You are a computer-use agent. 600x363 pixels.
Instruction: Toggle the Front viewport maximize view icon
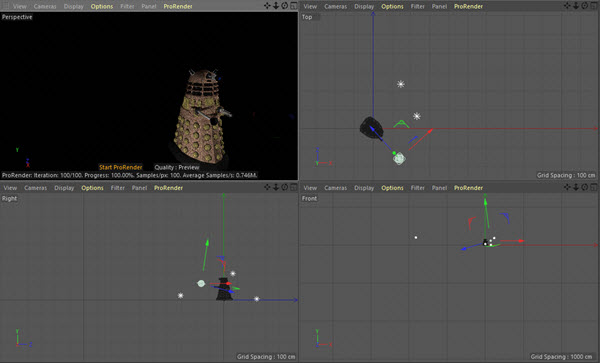click(593, 187)
